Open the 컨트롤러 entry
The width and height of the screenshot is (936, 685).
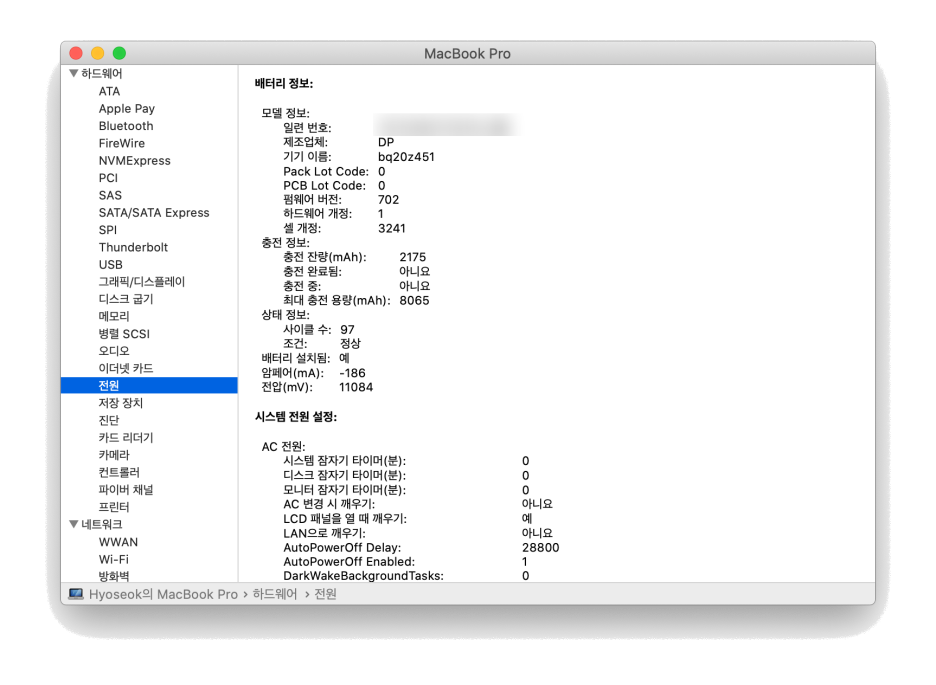point(119,472)
